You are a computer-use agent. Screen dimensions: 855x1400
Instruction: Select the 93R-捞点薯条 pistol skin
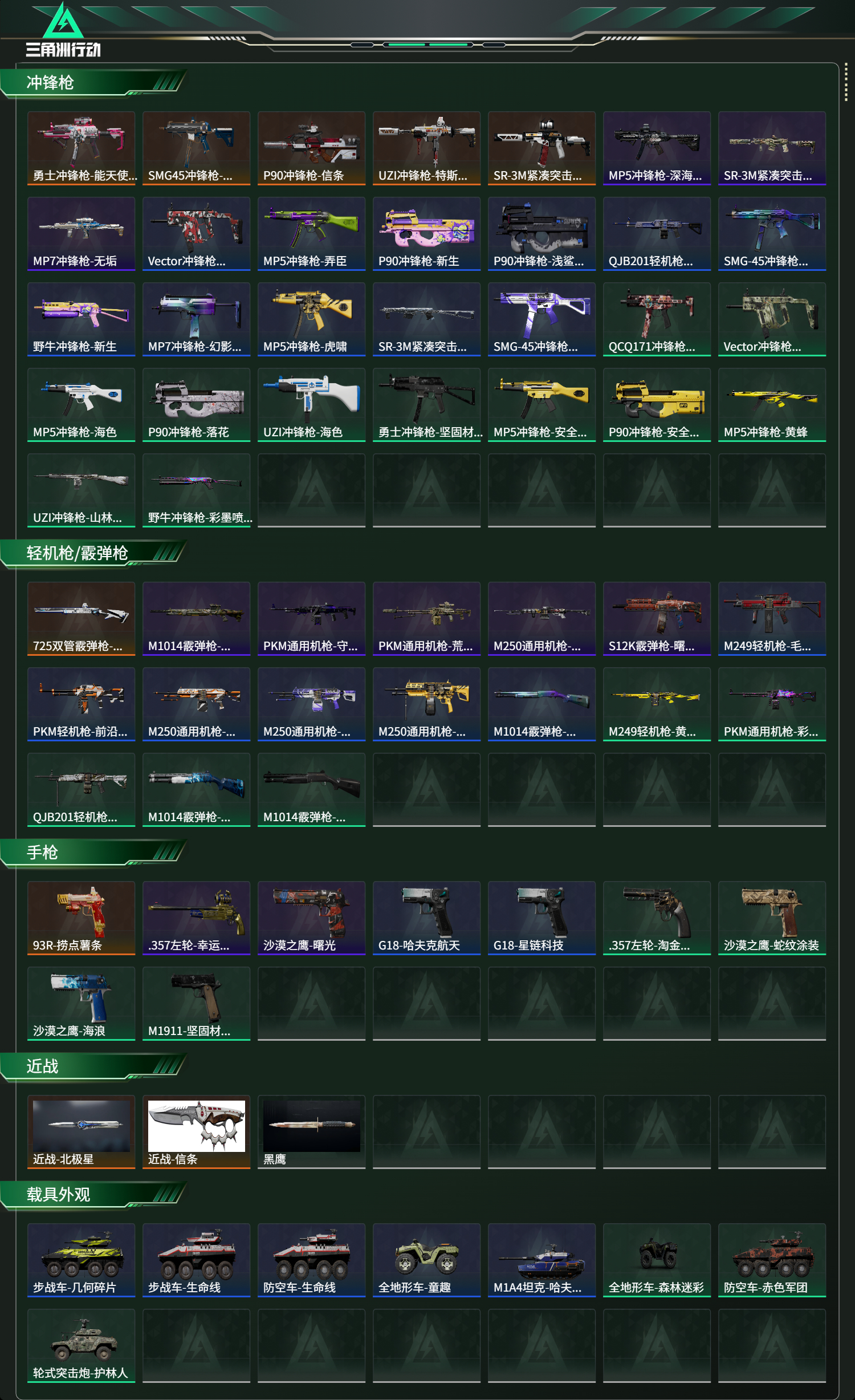(81, 918)
